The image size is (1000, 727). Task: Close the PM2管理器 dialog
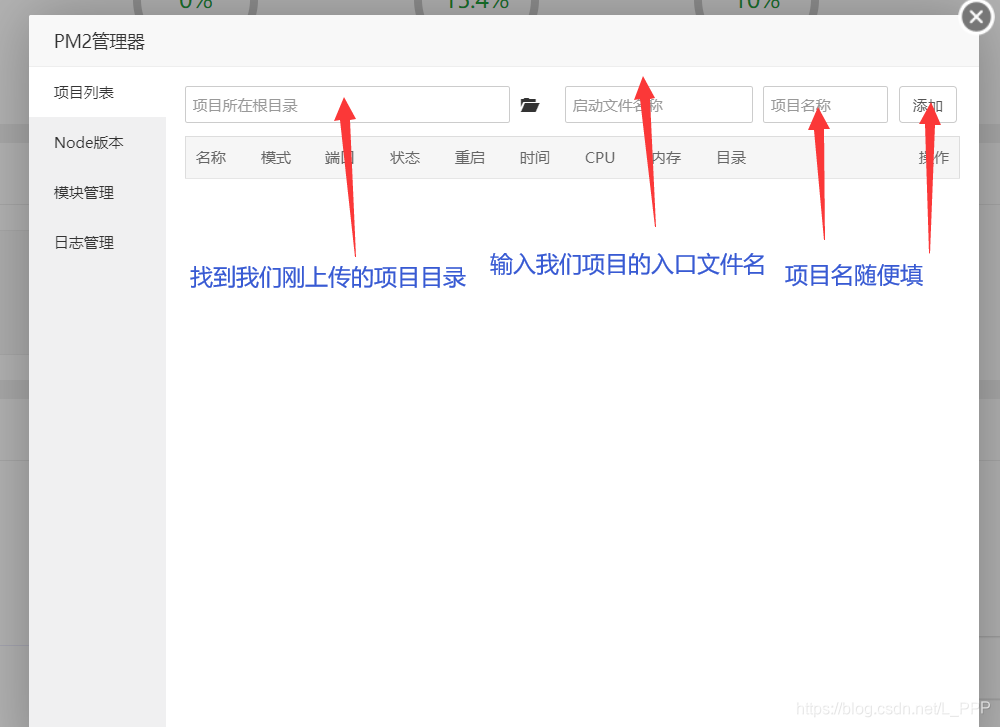976,17
